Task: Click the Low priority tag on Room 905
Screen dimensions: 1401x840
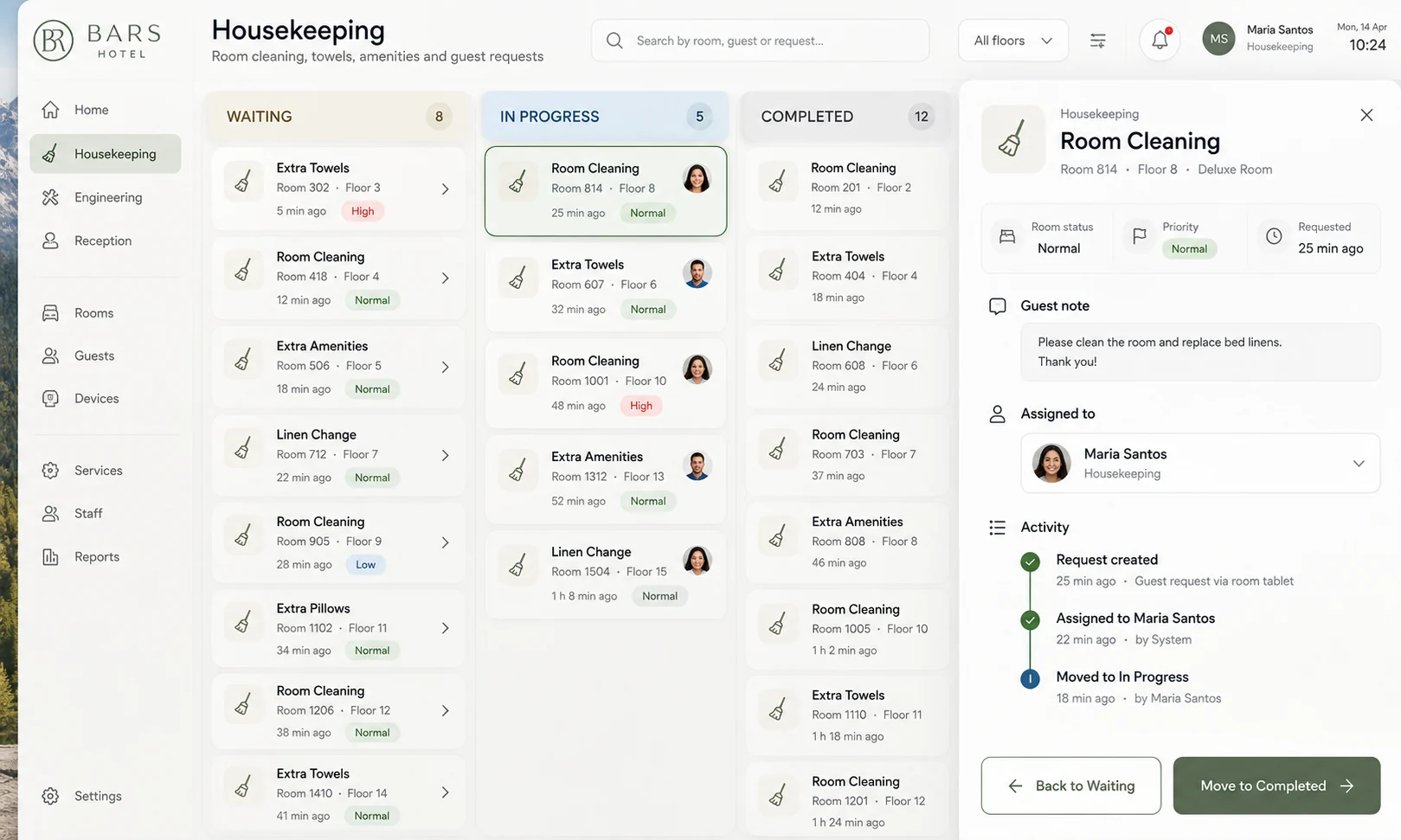Action: (x=365, y=565)
